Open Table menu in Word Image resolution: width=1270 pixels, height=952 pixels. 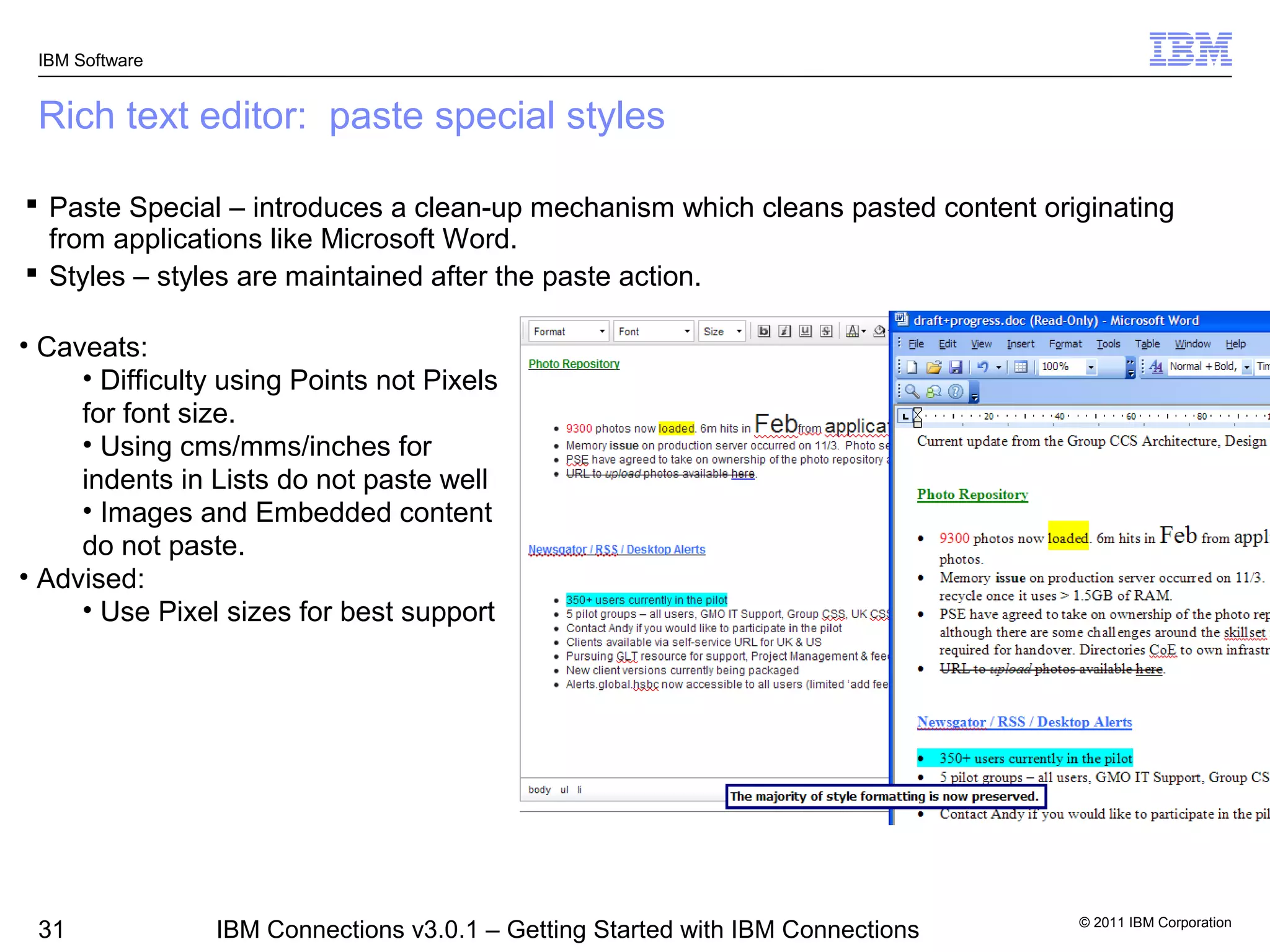pos(1147,344)
